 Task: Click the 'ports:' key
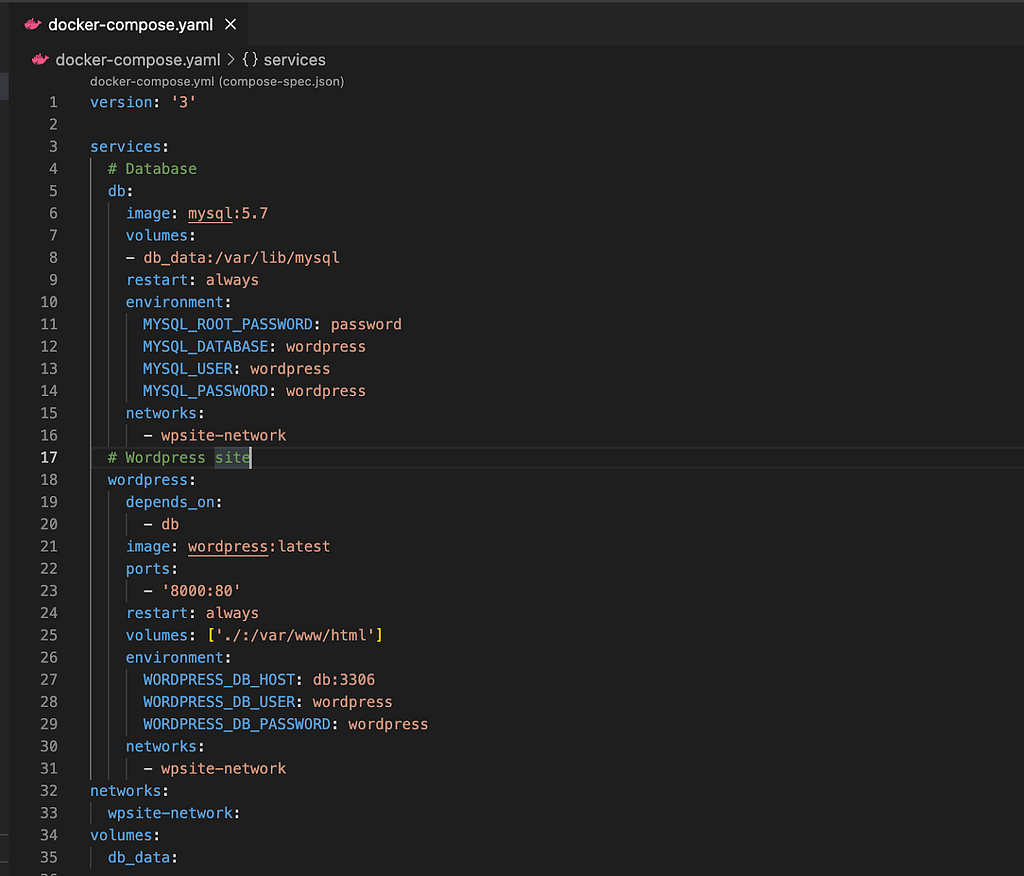(152, 569)
